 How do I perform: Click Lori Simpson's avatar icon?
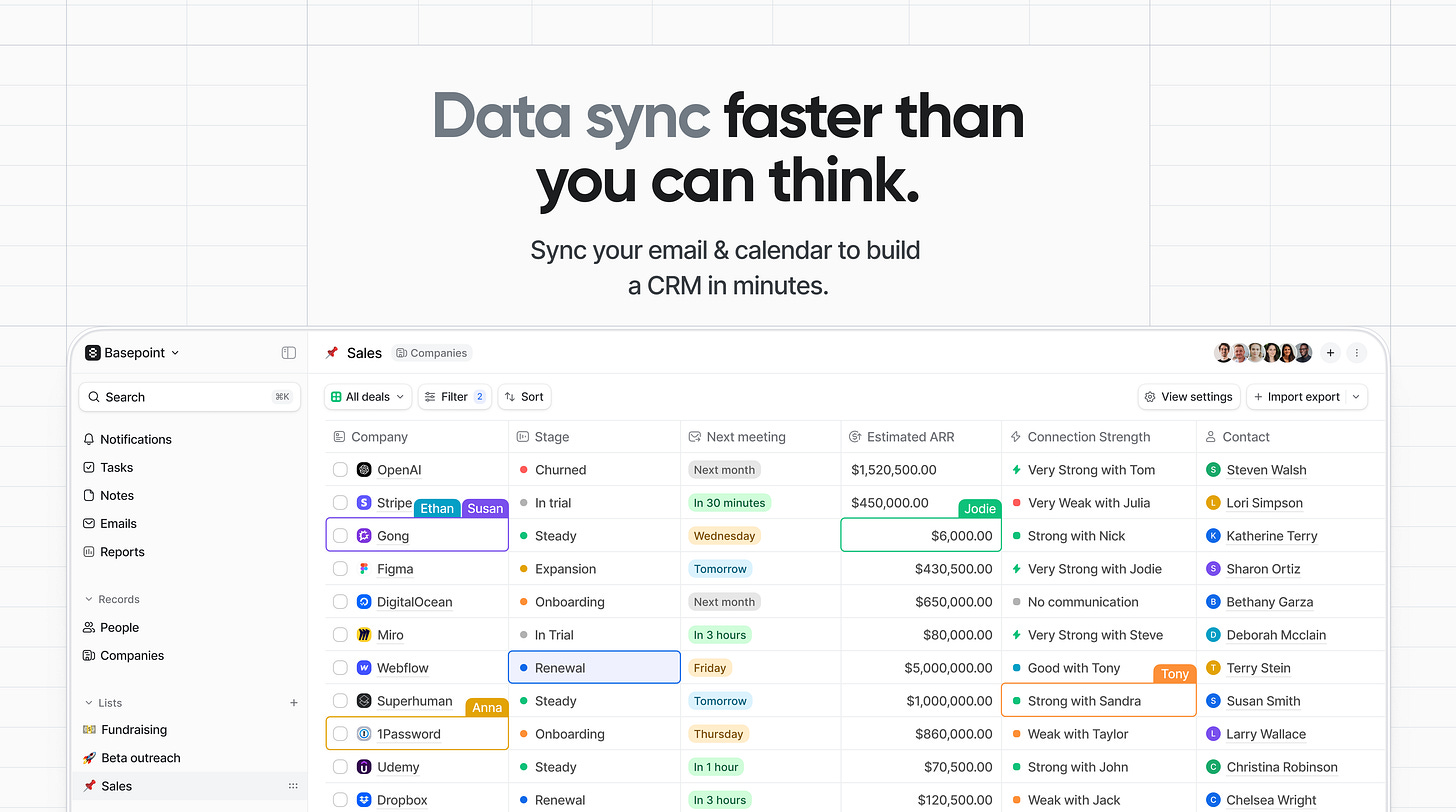[x=1213, y=503]
